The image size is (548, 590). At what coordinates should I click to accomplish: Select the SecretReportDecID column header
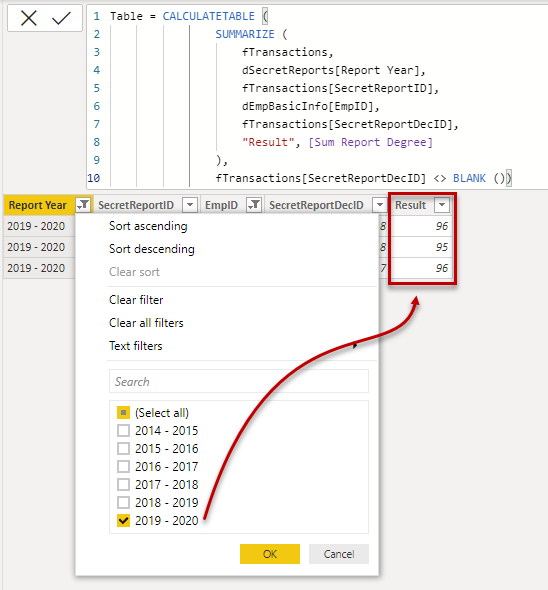[316, 205]
